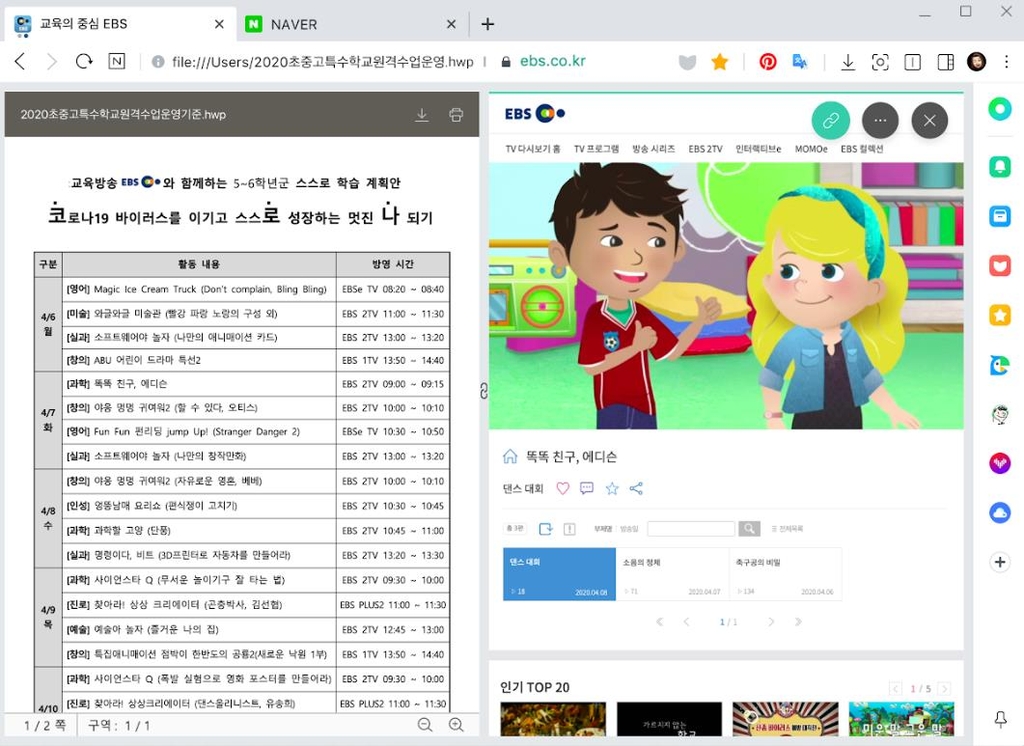Click the episode search text field
1024x746 pixels.
[x=690, y=529]
